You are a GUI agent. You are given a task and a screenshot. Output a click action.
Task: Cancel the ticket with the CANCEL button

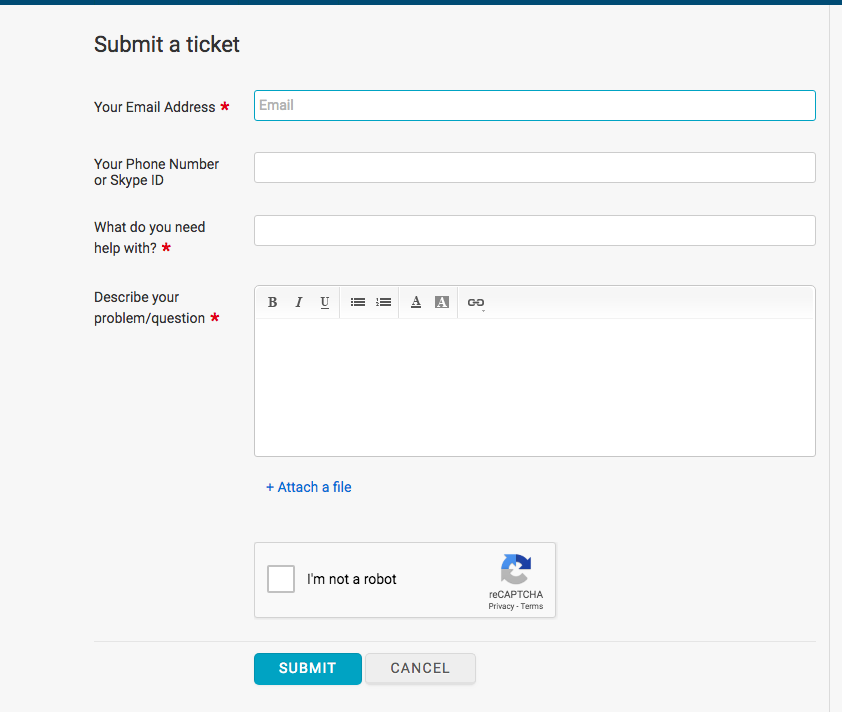(x=420, y=669)
